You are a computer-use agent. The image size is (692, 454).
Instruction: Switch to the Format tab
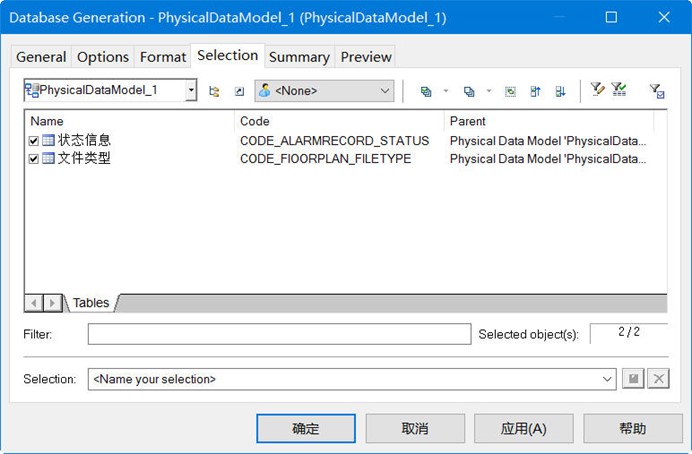[163, 57]
